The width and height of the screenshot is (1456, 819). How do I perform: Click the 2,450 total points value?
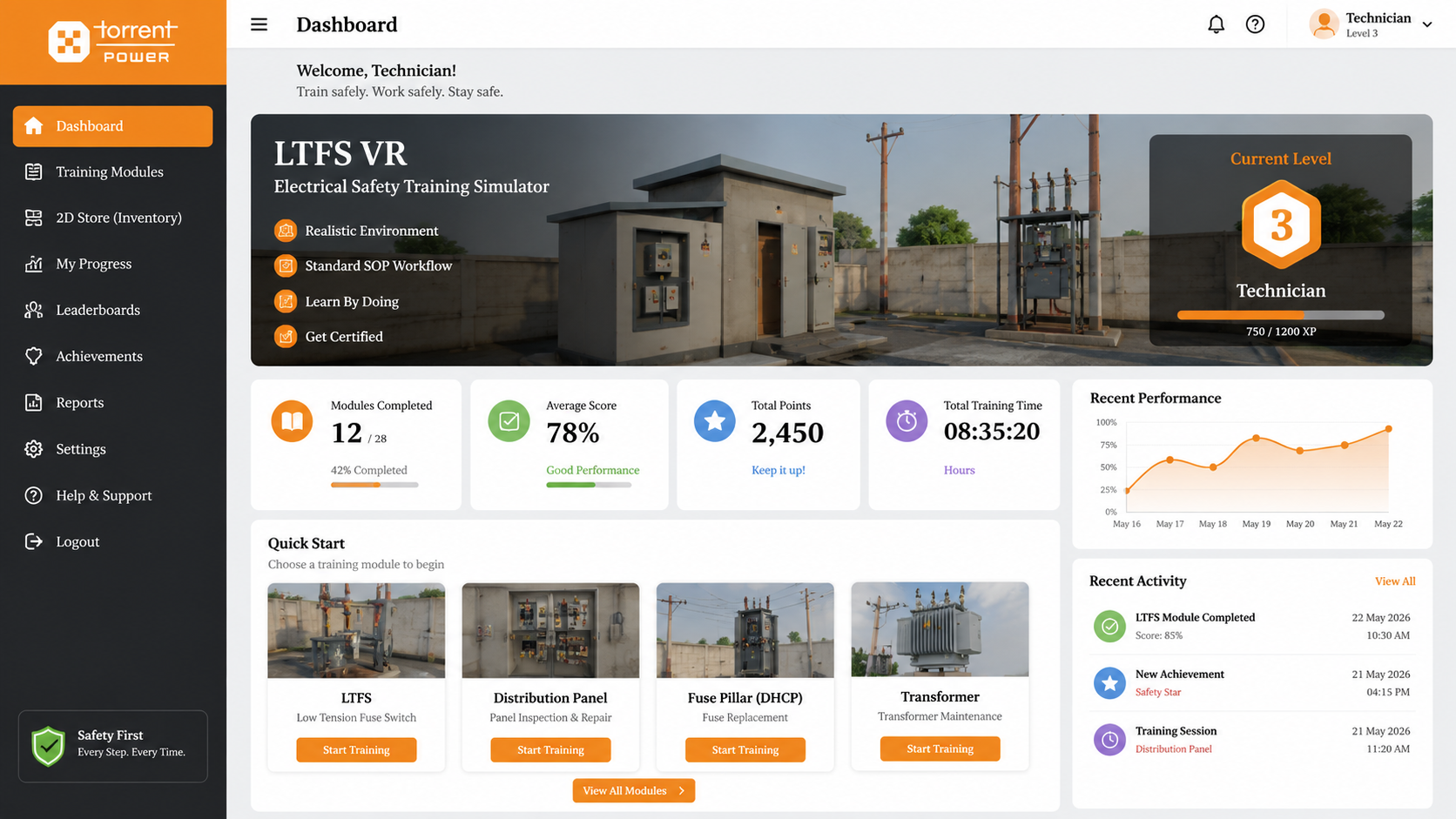tap(787, 433)
